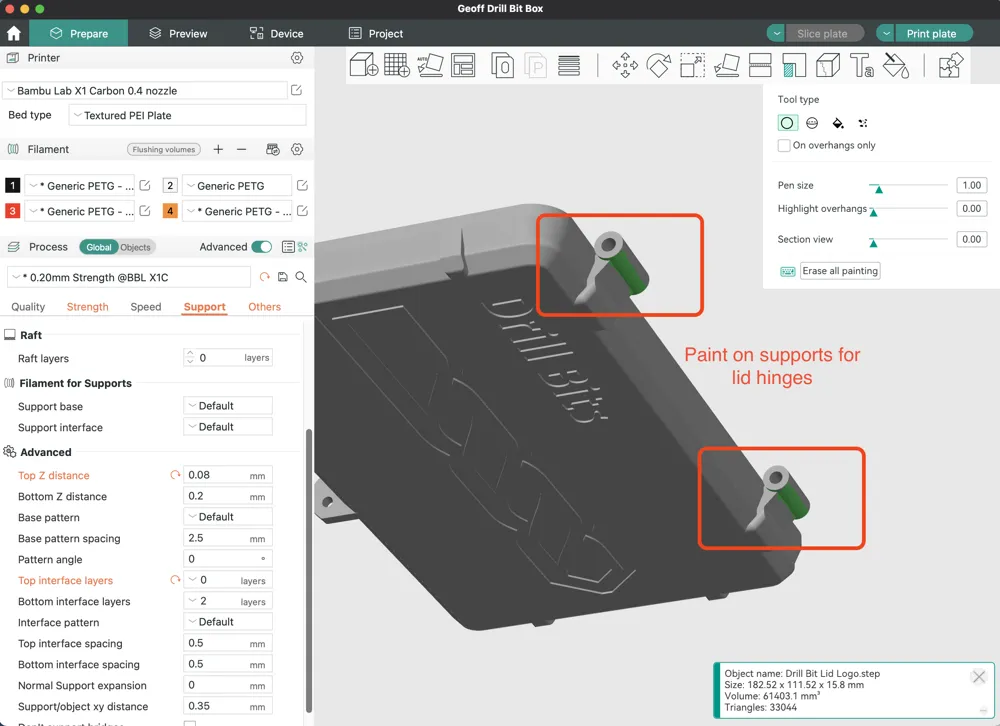Click the Auto orient toolbar icon
Screen dimensions: 1000x726
tap(430, 65)
